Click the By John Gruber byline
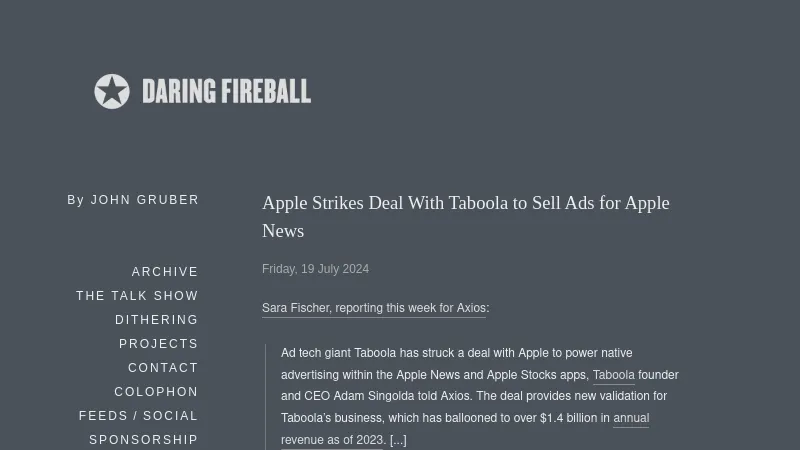 tap(133, 199)
